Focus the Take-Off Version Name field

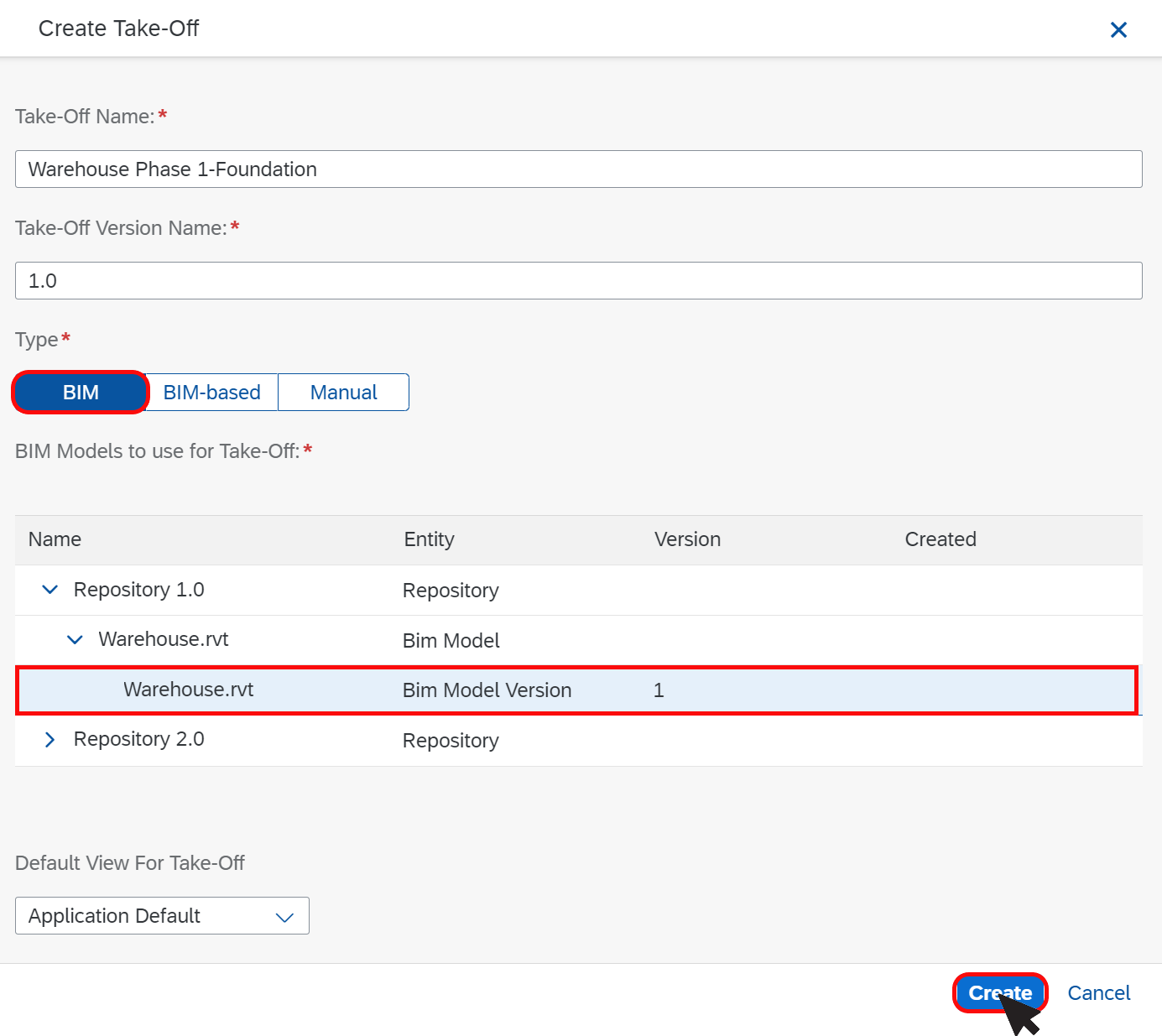[579, 281]
